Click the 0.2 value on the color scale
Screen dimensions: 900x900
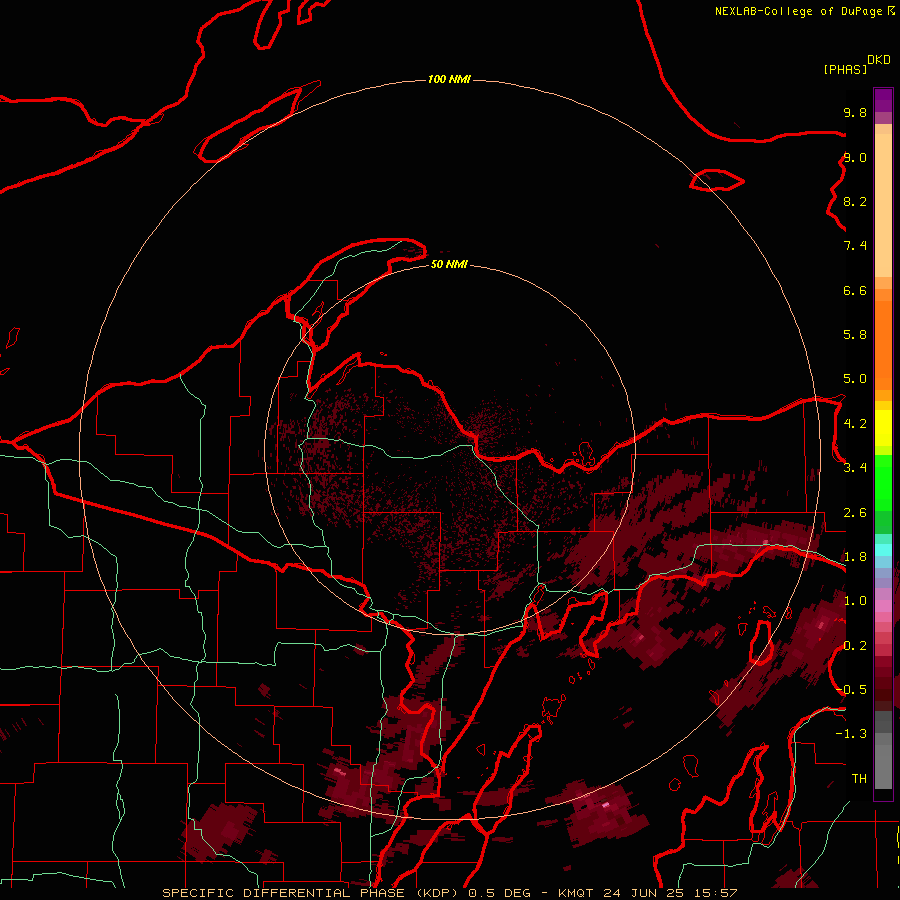[x=855, y=646]
